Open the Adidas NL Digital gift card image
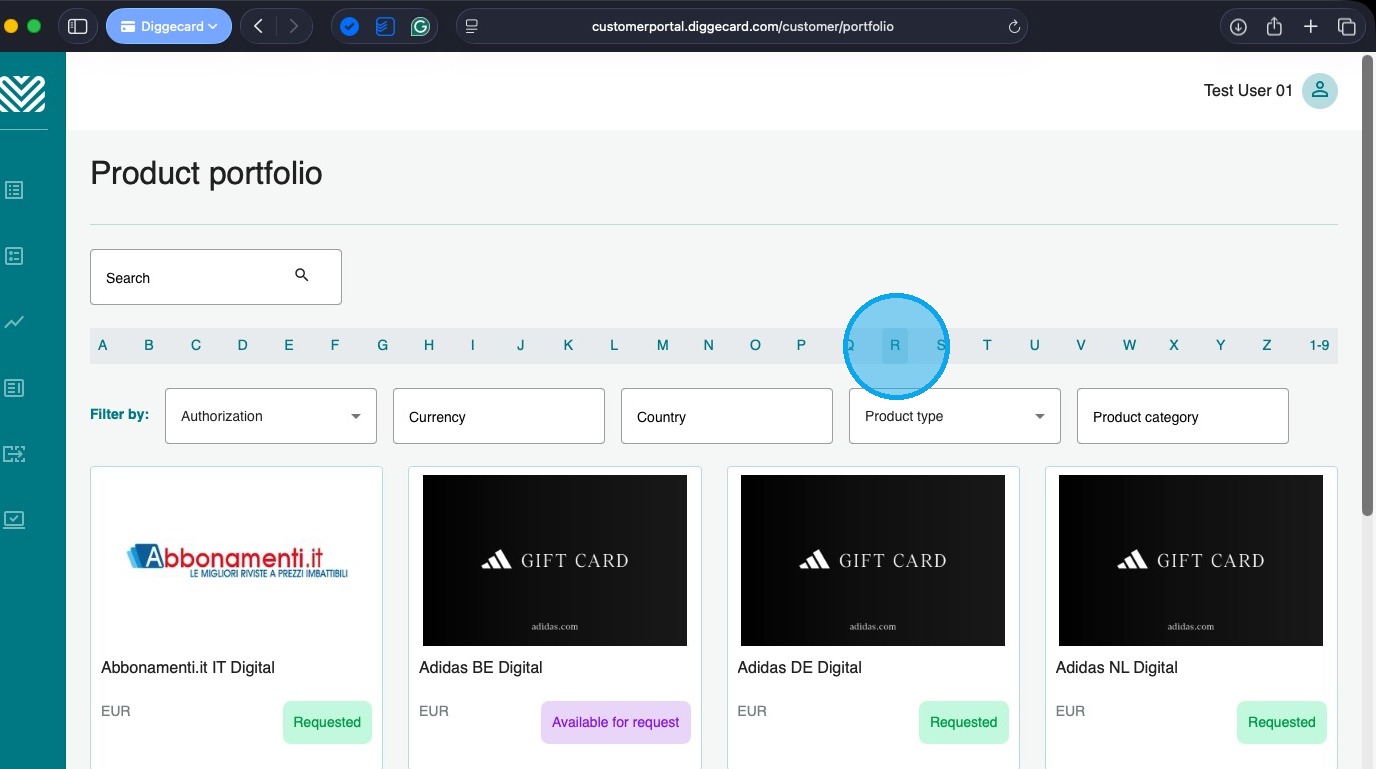Image resolution: width=1376 pixels, height=769 pixels. (1191, 560)
